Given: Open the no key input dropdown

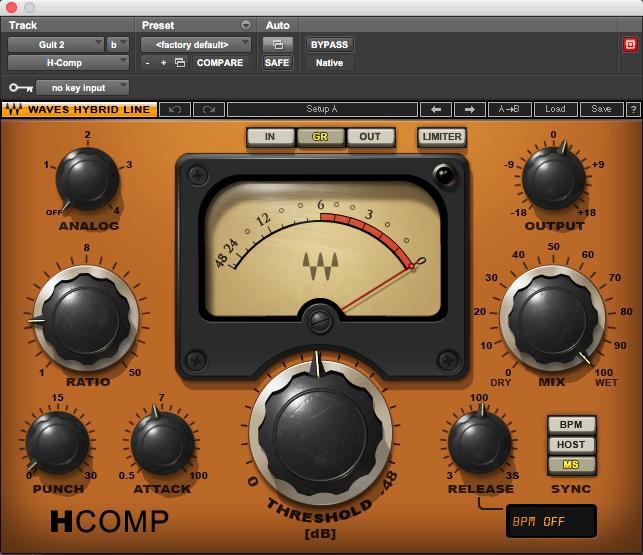Looking at the screenshot, I should [82, 88].
